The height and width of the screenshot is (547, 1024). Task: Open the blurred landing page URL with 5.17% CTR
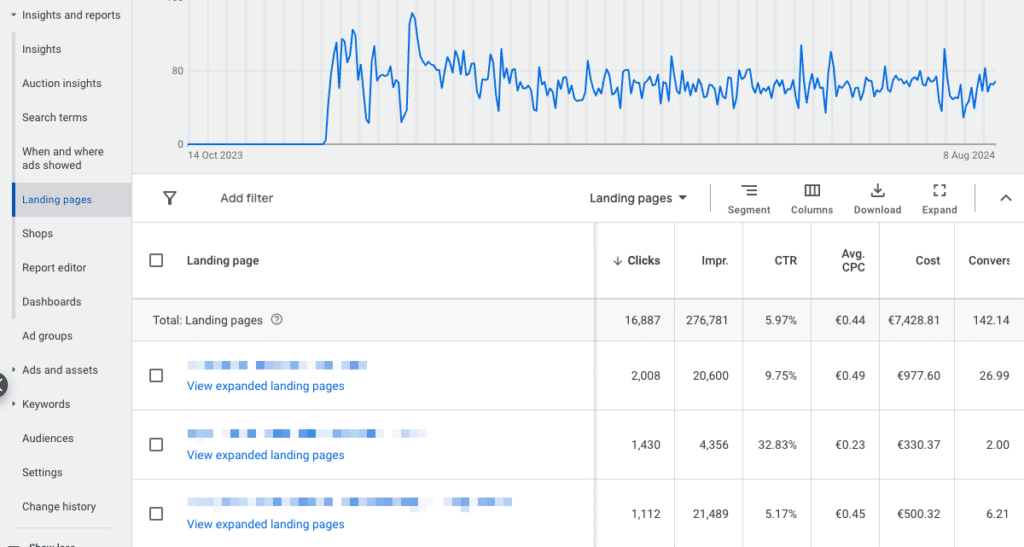[349, 502]
